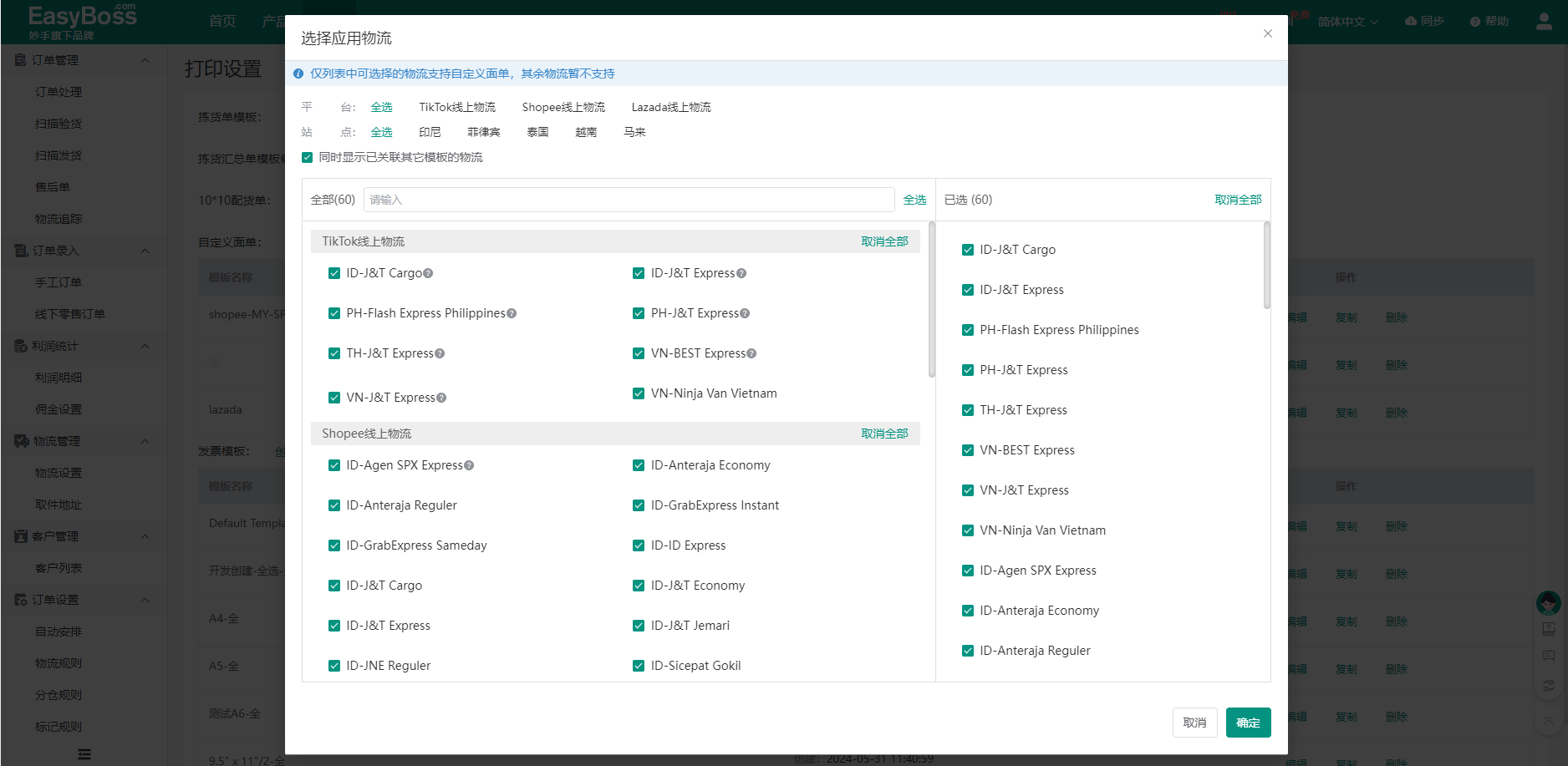Focus the logistics search input field
Screen dimensions: 1568x766
pos(629,200)
